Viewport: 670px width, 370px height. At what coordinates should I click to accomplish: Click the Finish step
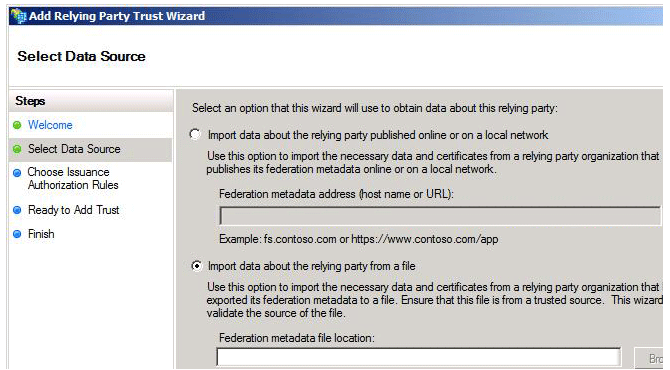click(x=41, y=234)
